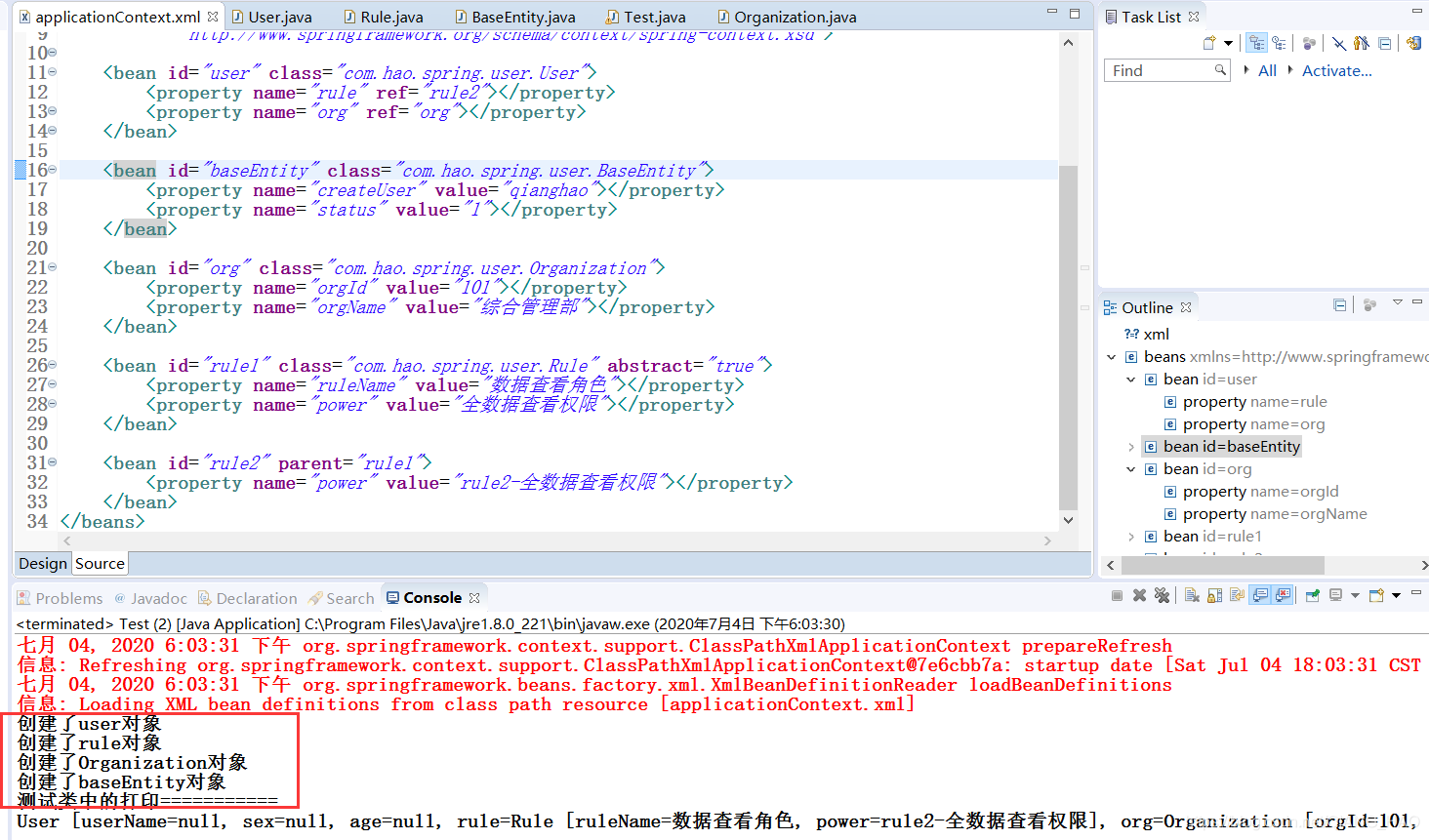Open the Test.java editor tab

pos(645,17)
